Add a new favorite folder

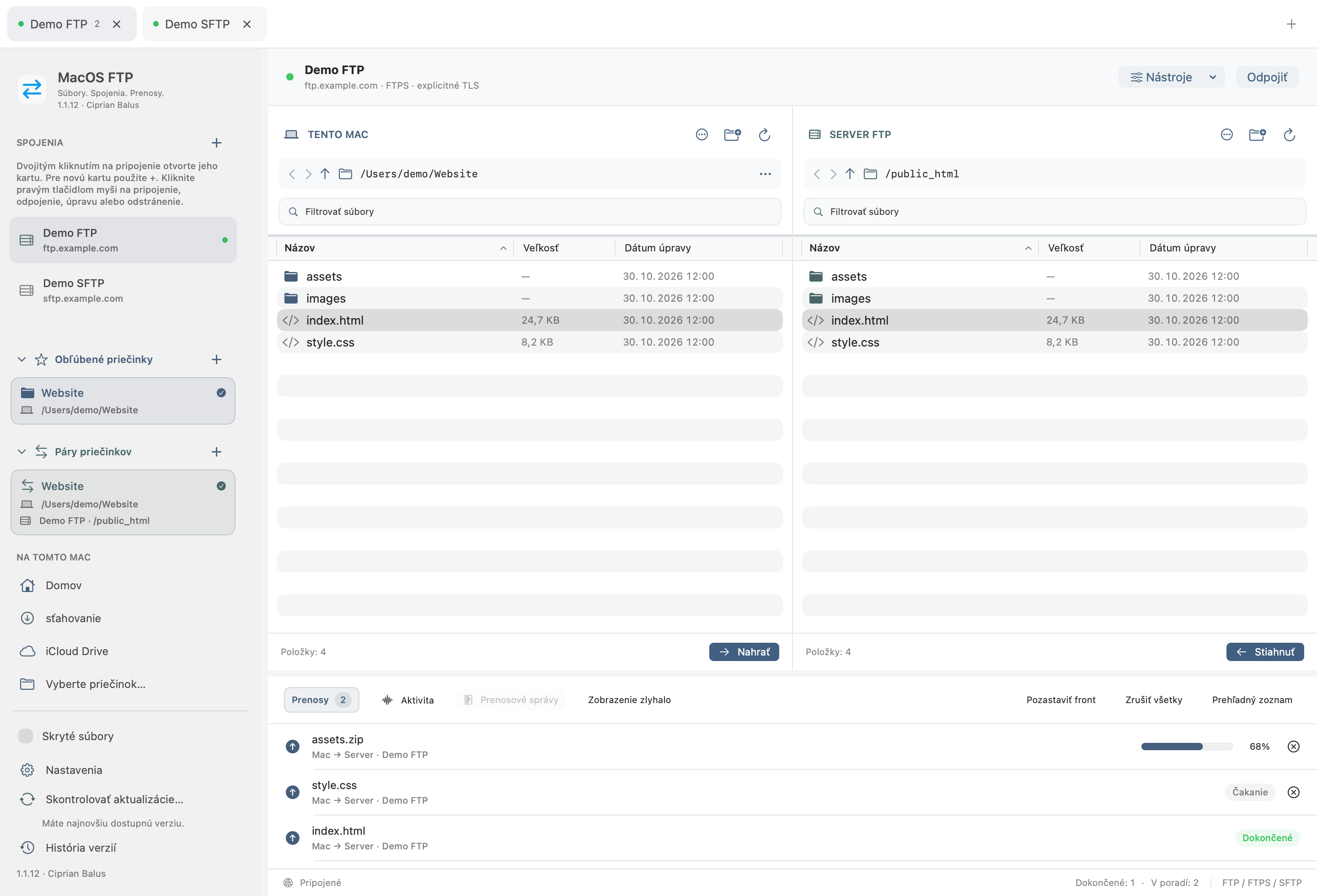coord(216,359)
